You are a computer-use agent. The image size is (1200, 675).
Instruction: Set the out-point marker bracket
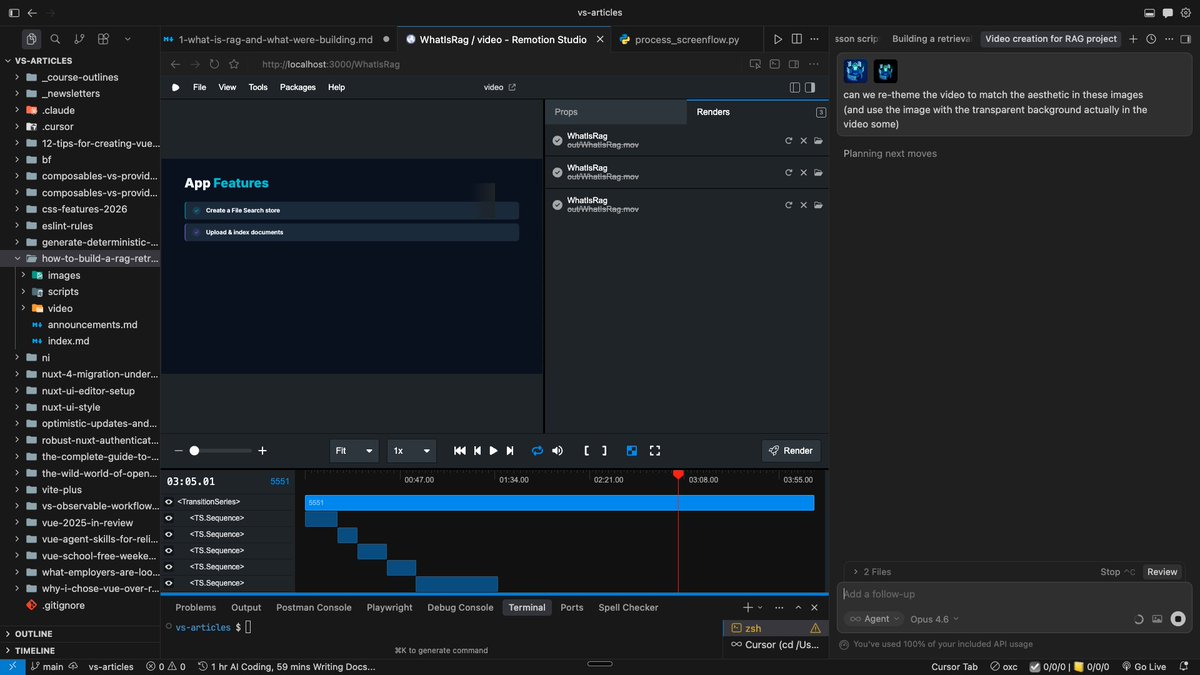[604, 451]
